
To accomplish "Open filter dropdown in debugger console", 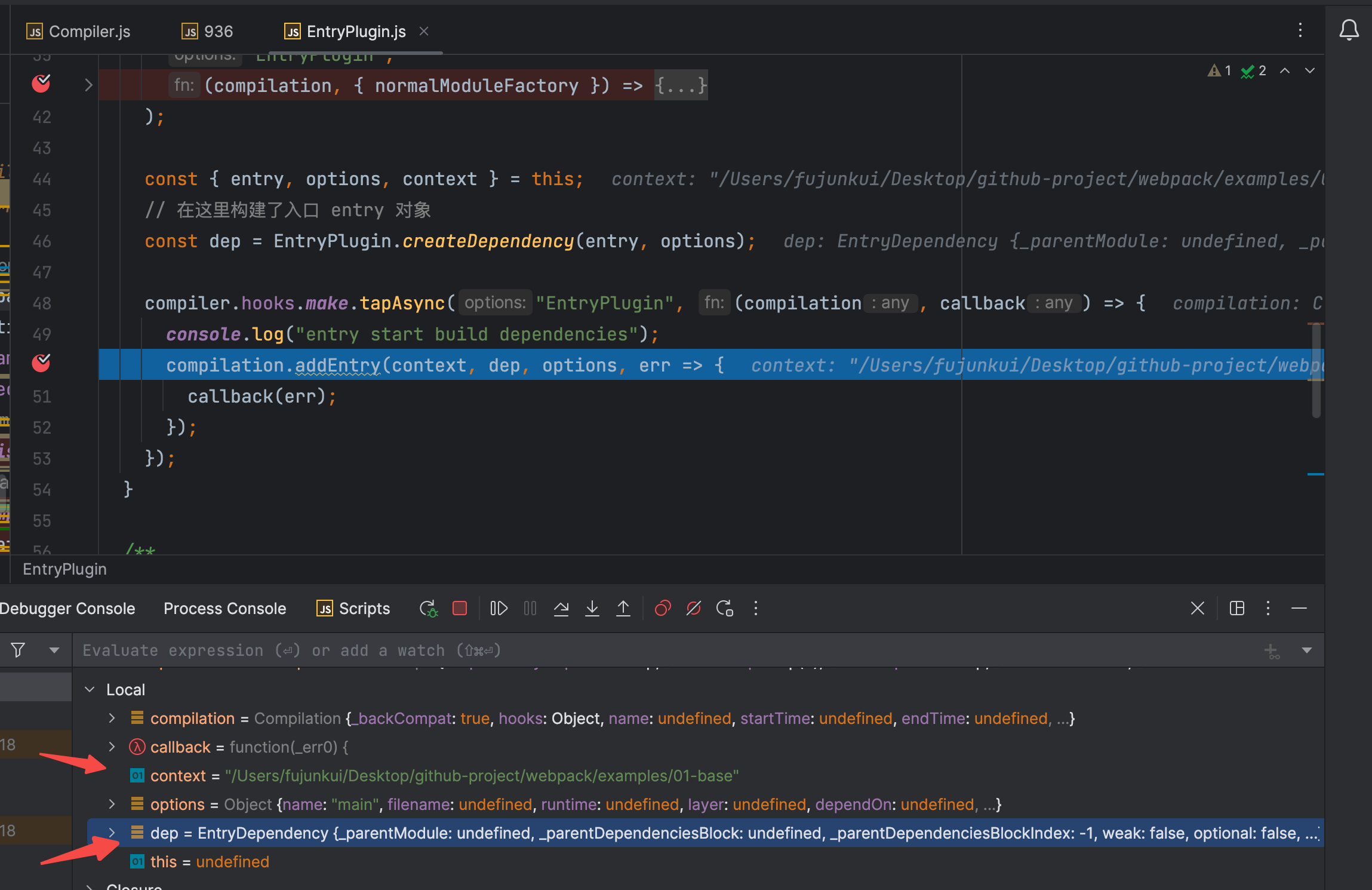I will (x=54, y=650).
